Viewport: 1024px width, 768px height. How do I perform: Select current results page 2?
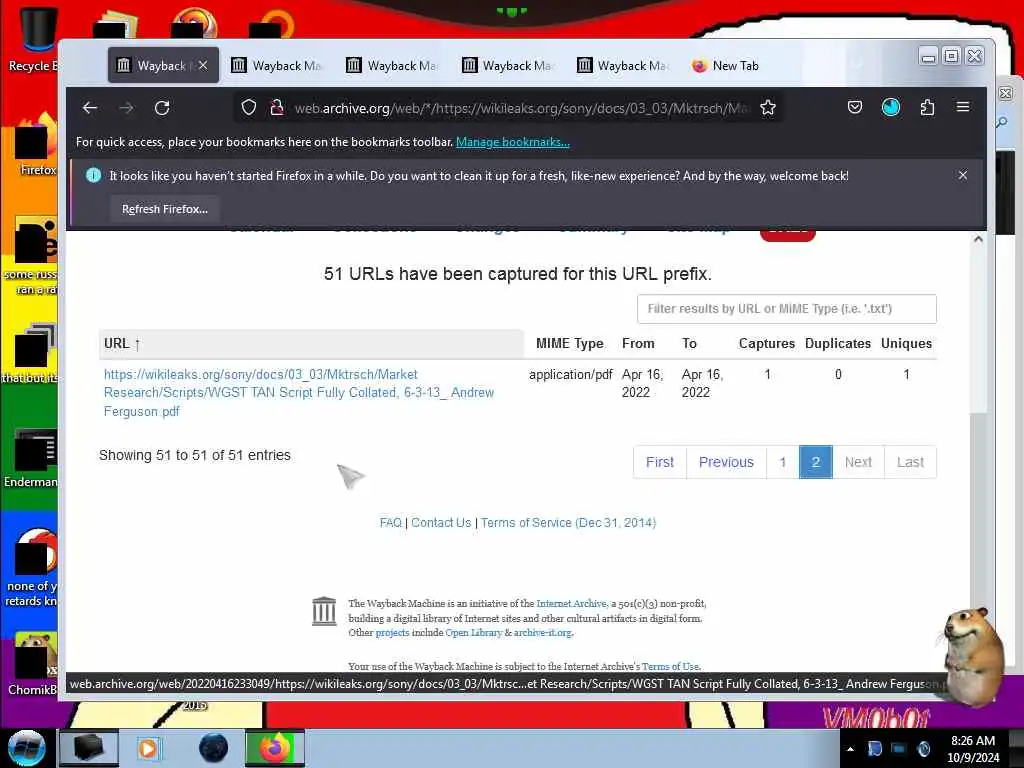coord(816,462)
